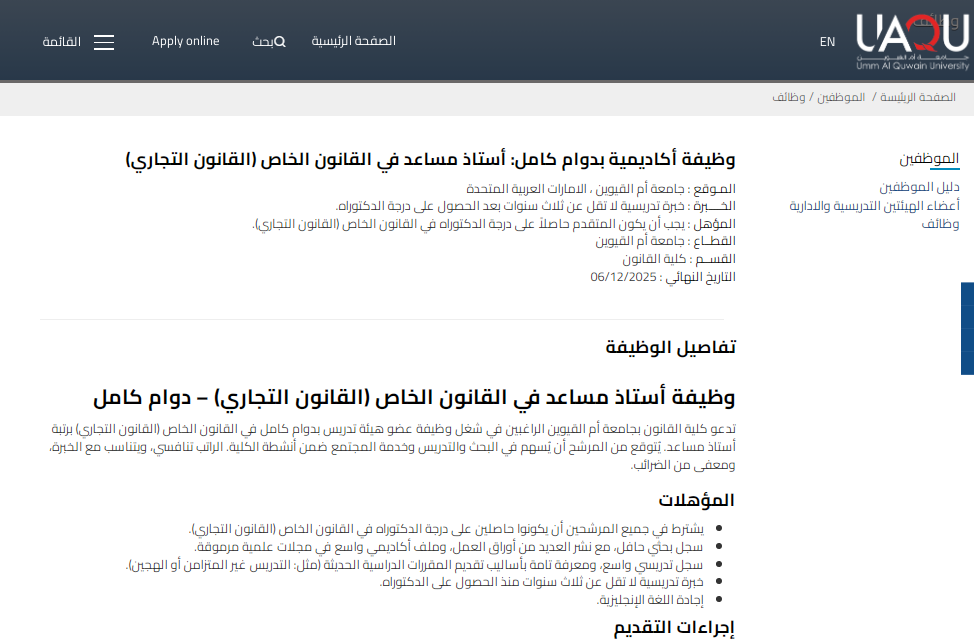Go to الصفحة الرئيسية in the top navigation bar
The height and width of the screenshot is (644, 974).
pyautogui.click(x=353, y=41)
